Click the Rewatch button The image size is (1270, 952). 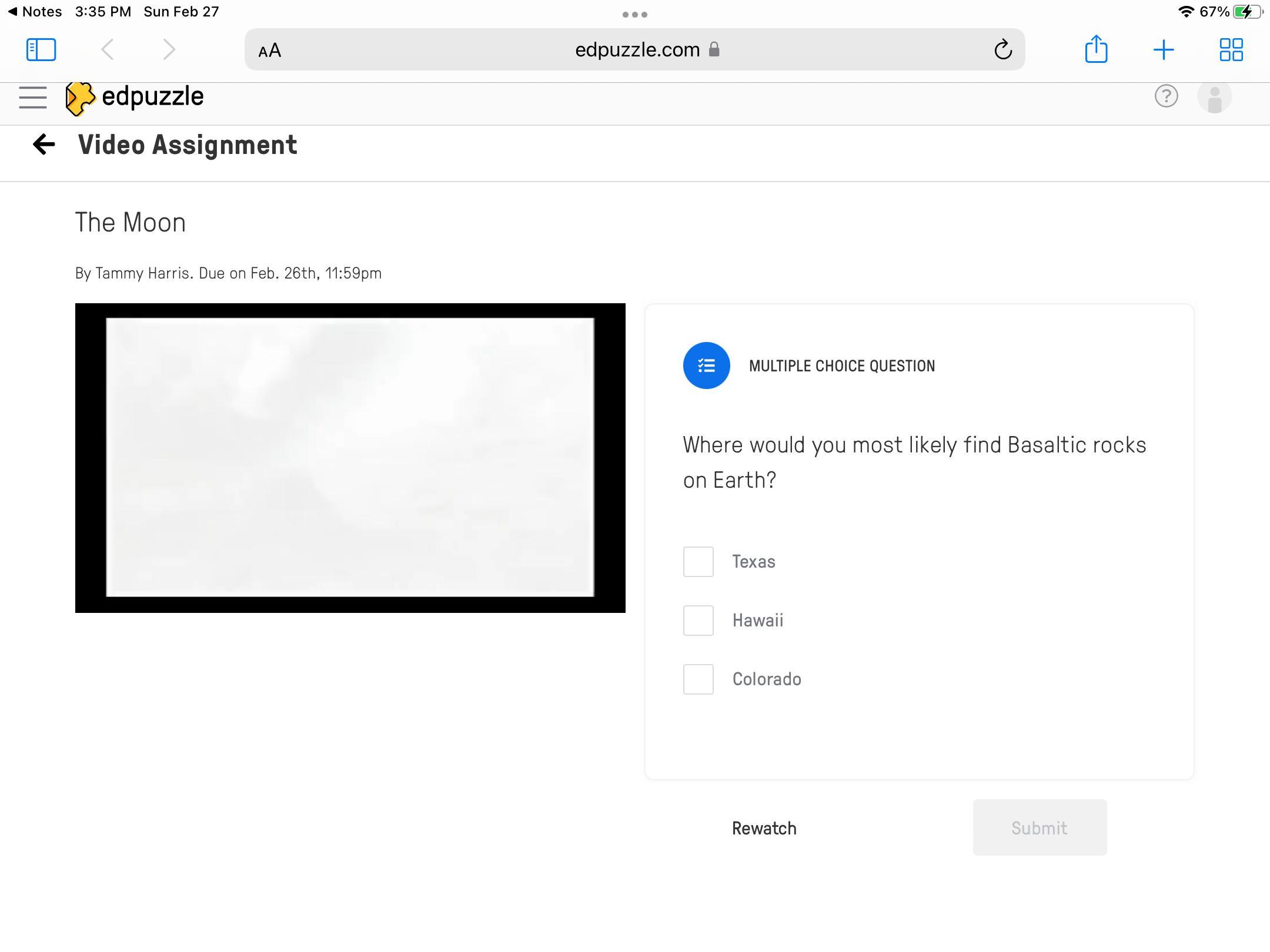click(x=764, y=828)
